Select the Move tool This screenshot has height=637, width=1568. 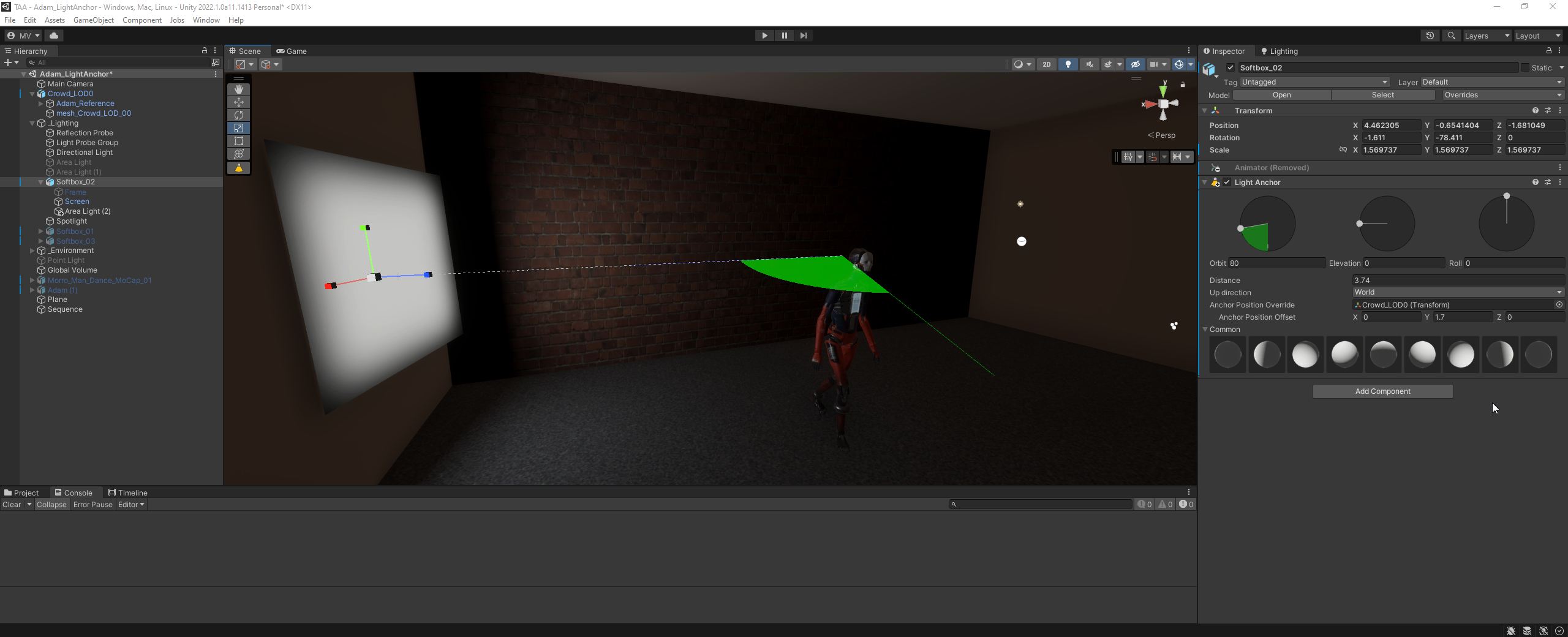pos(239,102)
